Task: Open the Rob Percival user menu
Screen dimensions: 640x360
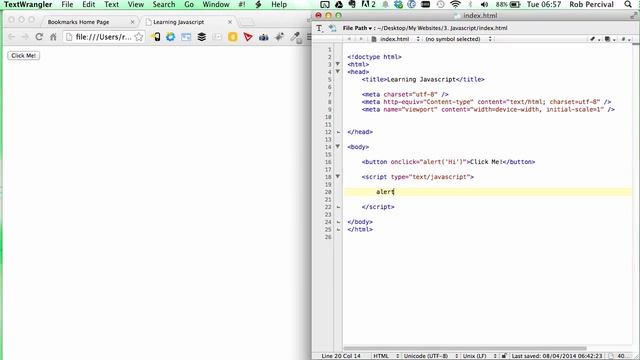Action: (591, 4)
